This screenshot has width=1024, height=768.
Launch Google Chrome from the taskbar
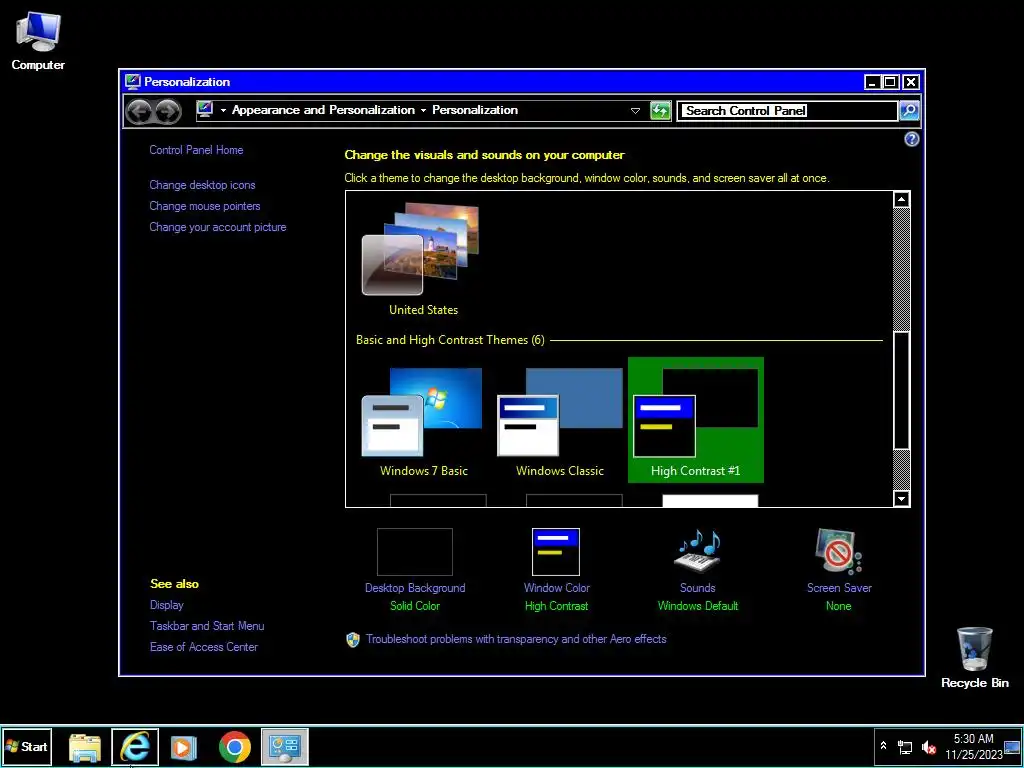click(234, 746)
